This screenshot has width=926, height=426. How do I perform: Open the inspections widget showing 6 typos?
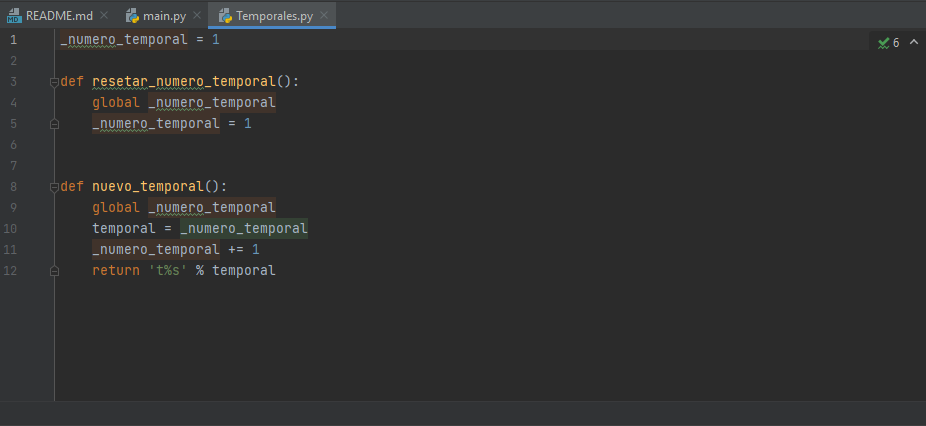[889, 43]
